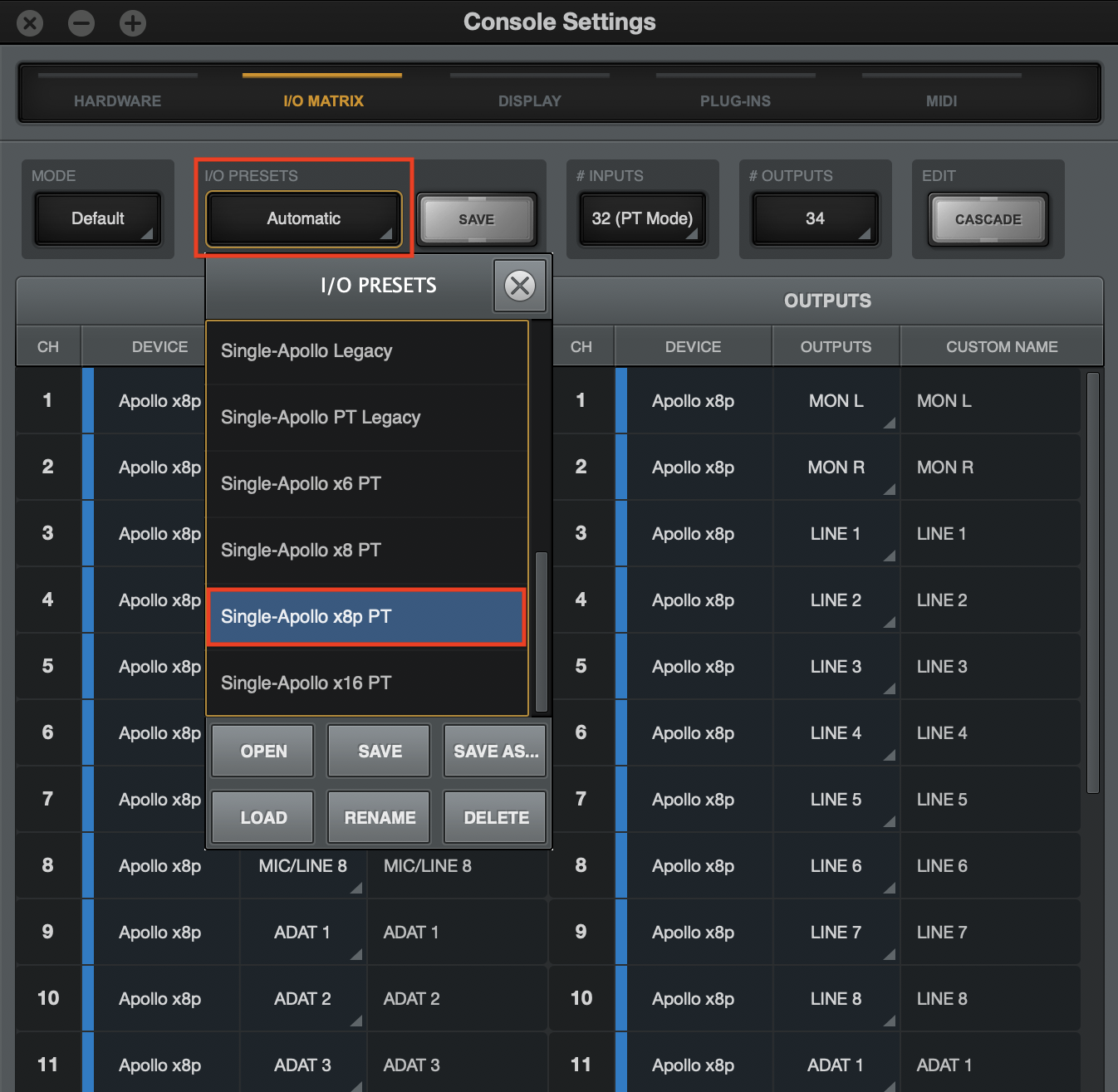Click the disclosure triangle on LINE 1 output
Image resolution: width=1118 pixels, height=1092 pixels.
tap(890, 556)
